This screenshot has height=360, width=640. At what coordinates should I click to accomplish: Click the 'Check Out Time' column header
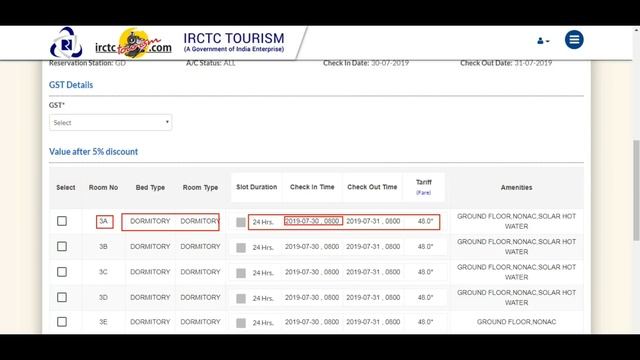[x=372, y=187]
